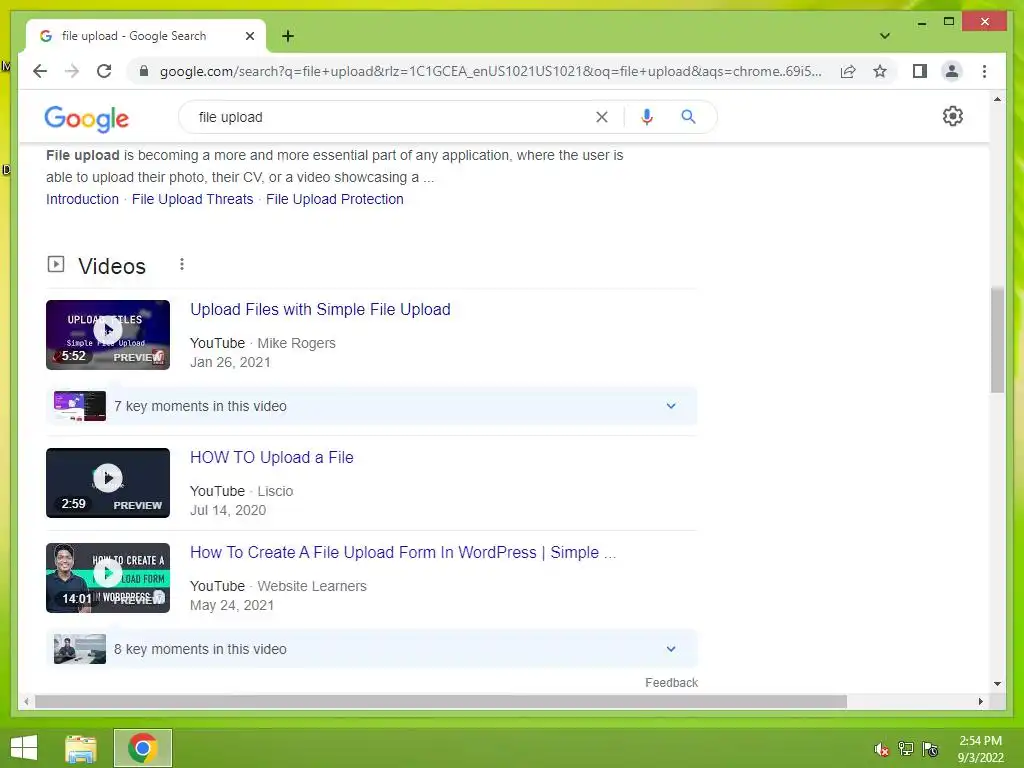Click the Google logo

[x=86, y=119]
